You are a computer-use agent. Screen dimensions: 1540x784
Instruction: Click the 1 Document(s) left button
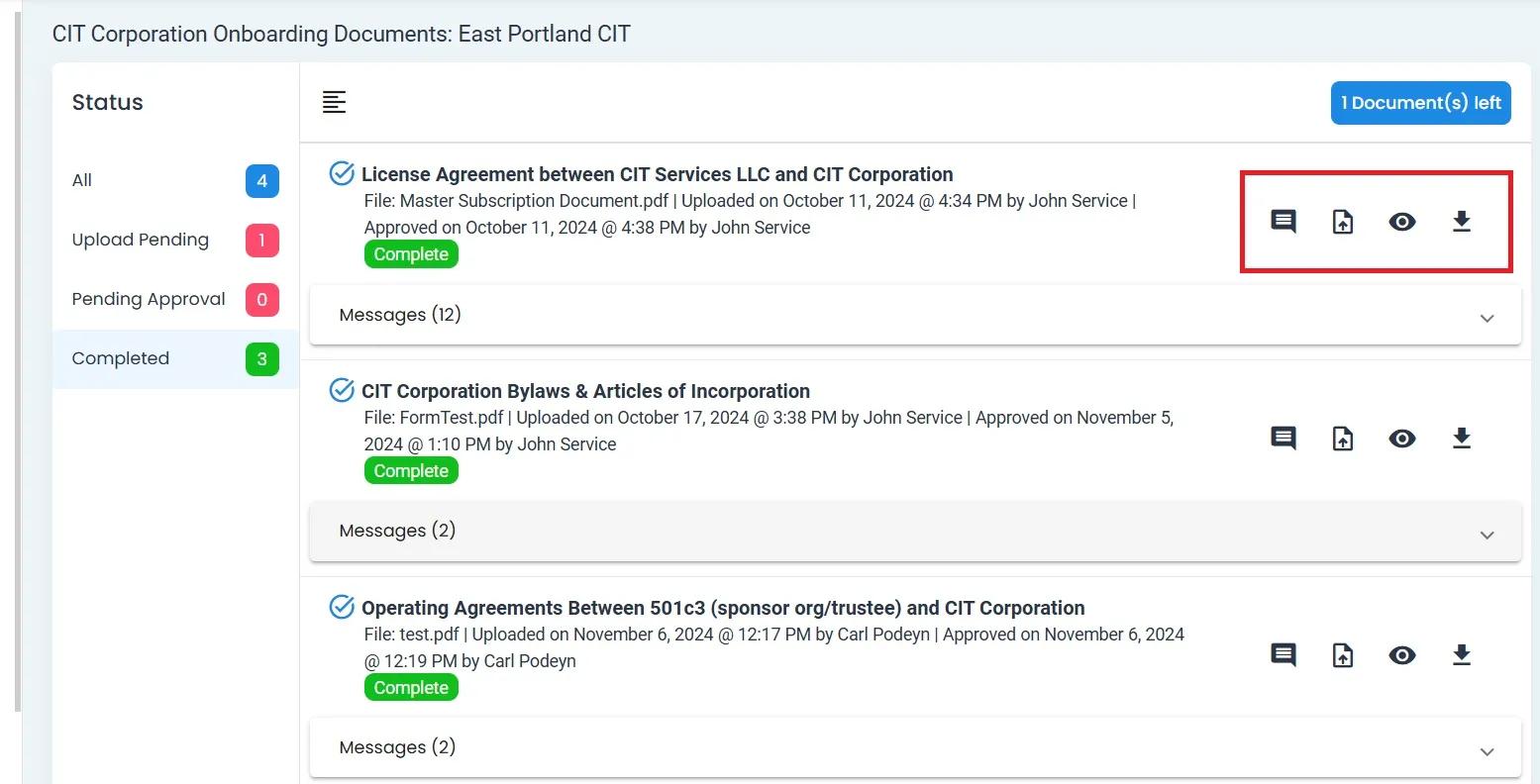point(1420,103)
